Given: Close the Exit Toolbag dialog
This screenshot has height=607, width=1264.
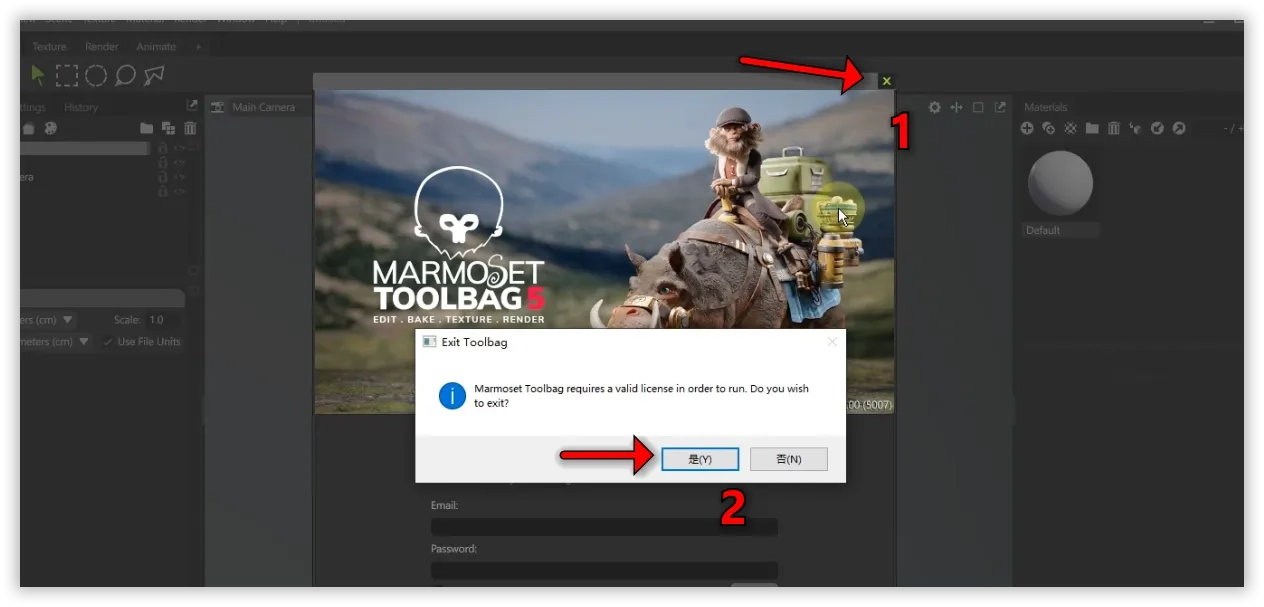Looking at the screenshot, I should click(x=832, y=342).
